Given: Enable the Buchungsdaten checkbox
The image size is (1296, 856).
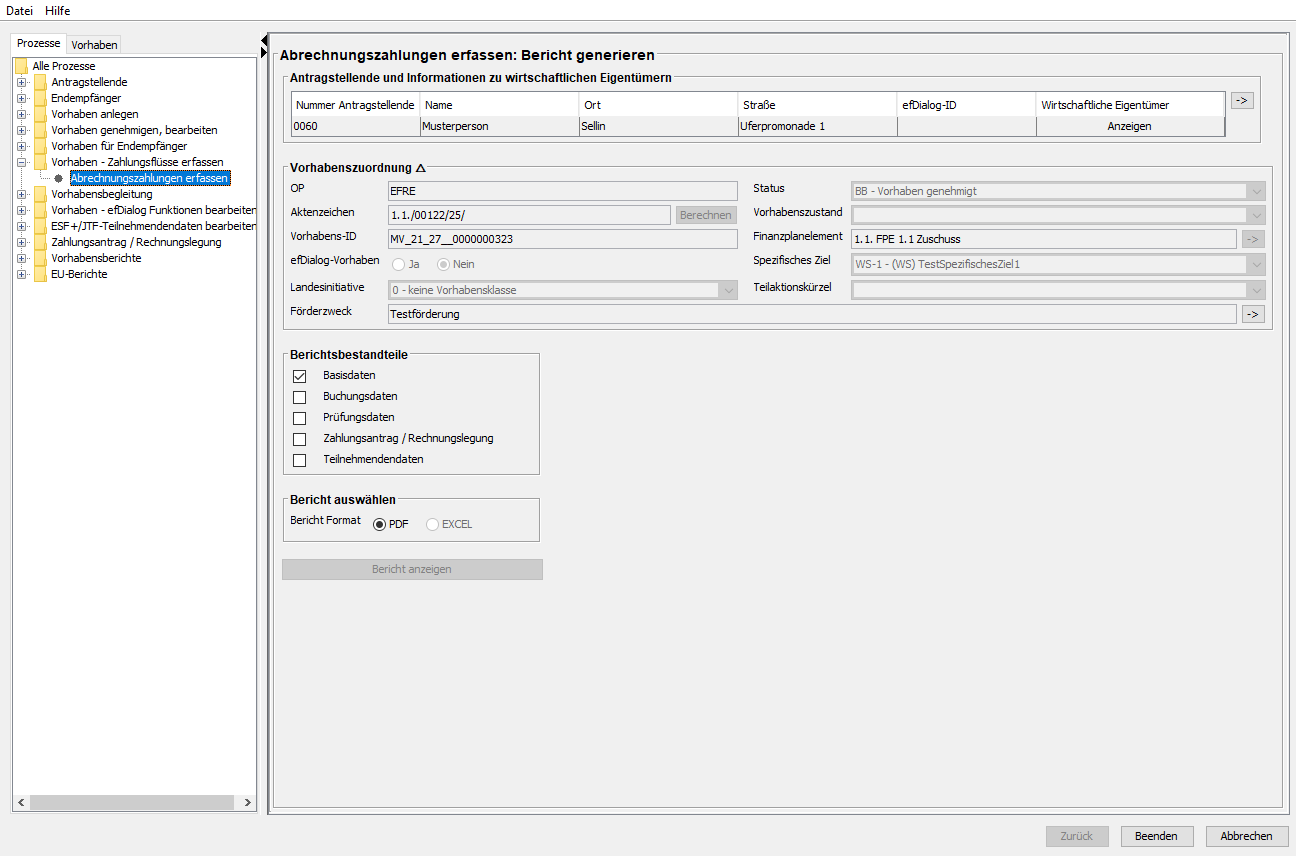Looking at the screenshot, I should [x=299, y=397].
